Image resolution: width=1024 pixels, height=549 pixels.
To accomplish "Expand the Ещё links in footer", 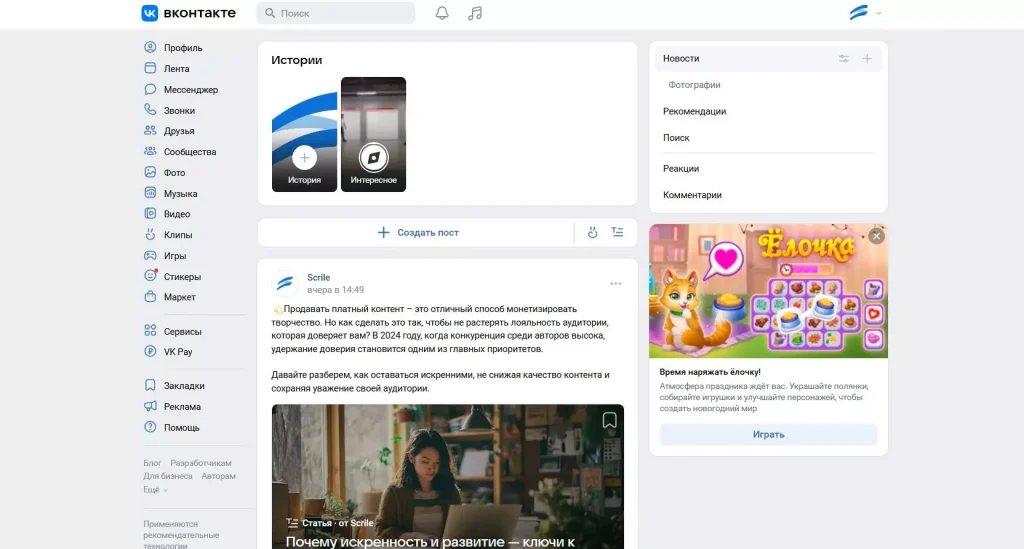I will pos(155,490).
